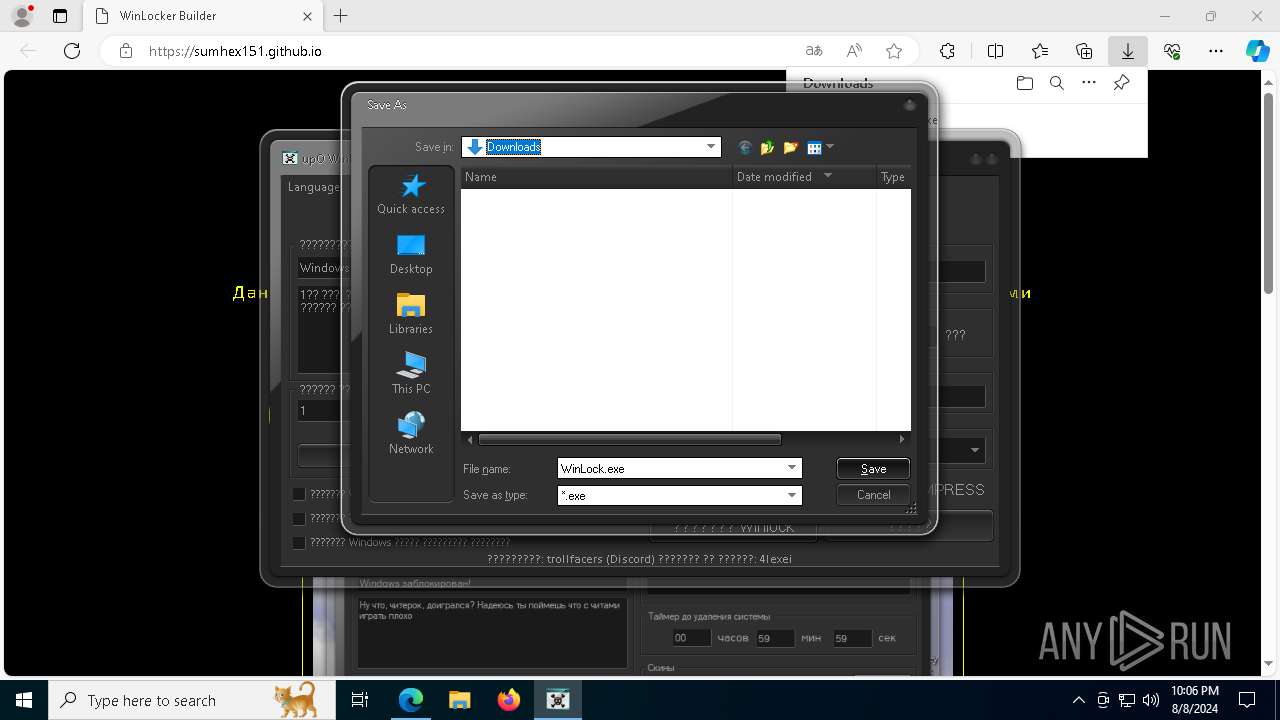Select This PC in places bar
The width and height of the screenshot is (1280, 720).
pos(411,374)
